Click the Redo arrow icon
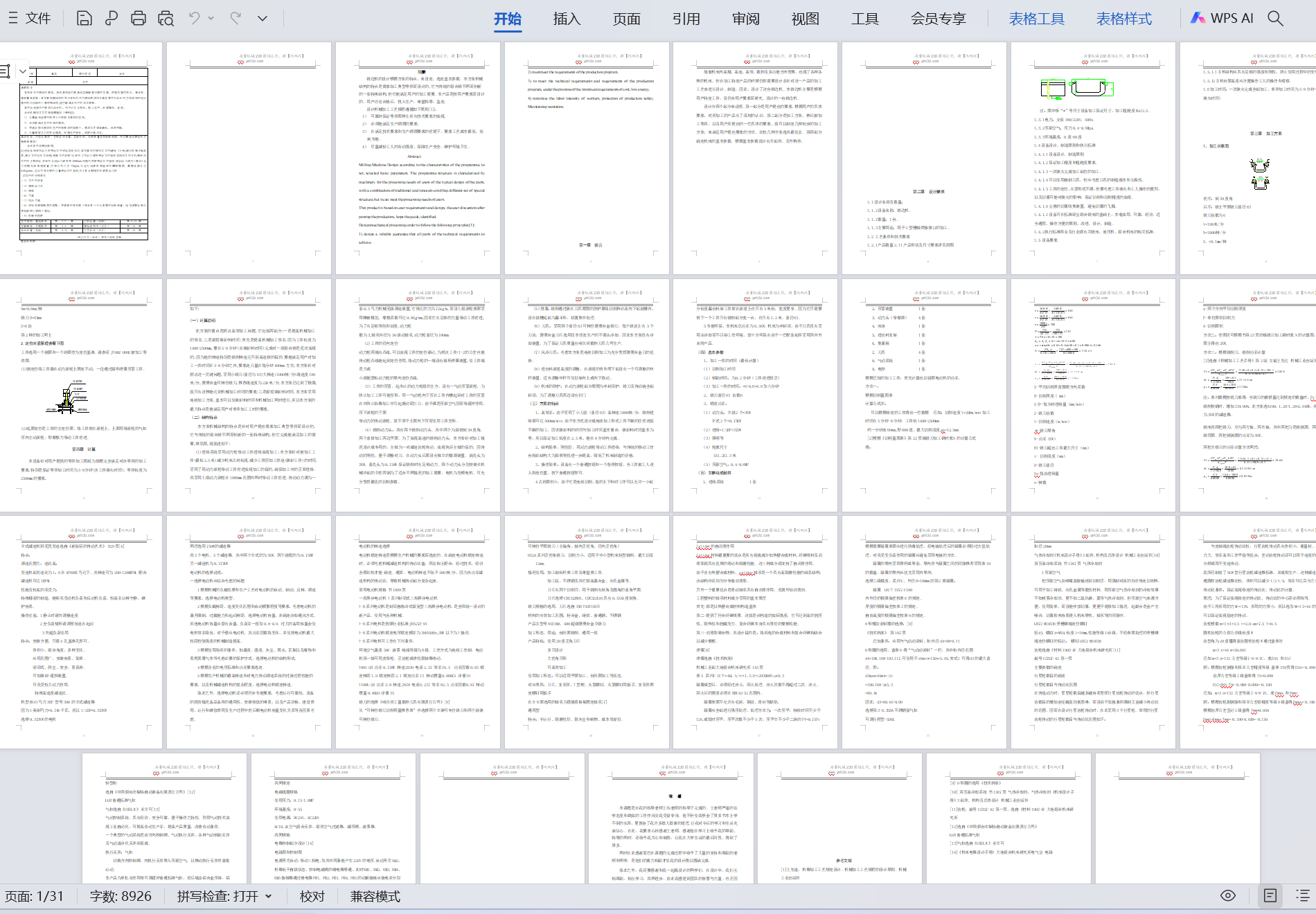The image size is (1316, 914). pos(236,19)
